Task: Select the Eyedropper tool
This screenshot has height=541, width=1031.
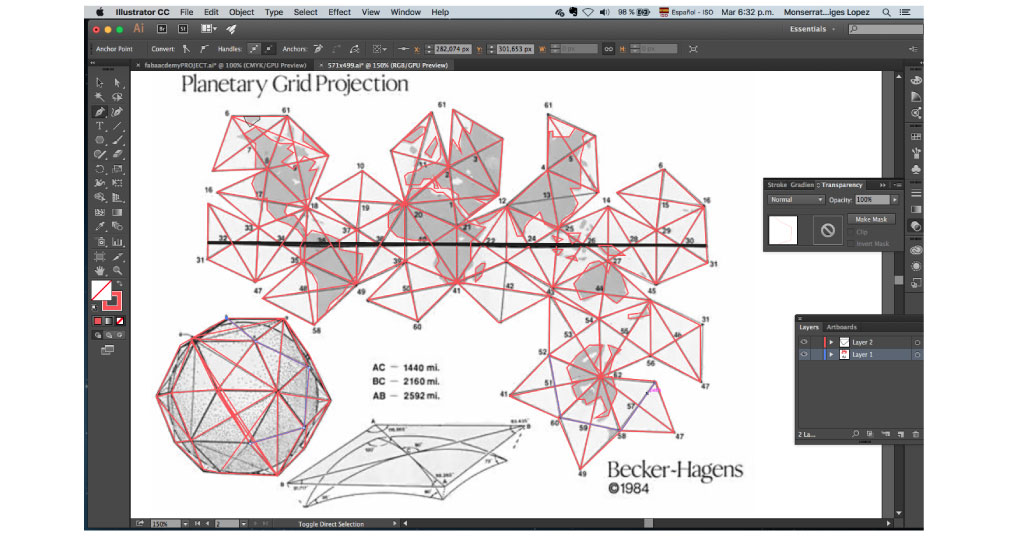Action: click(99, 227)
